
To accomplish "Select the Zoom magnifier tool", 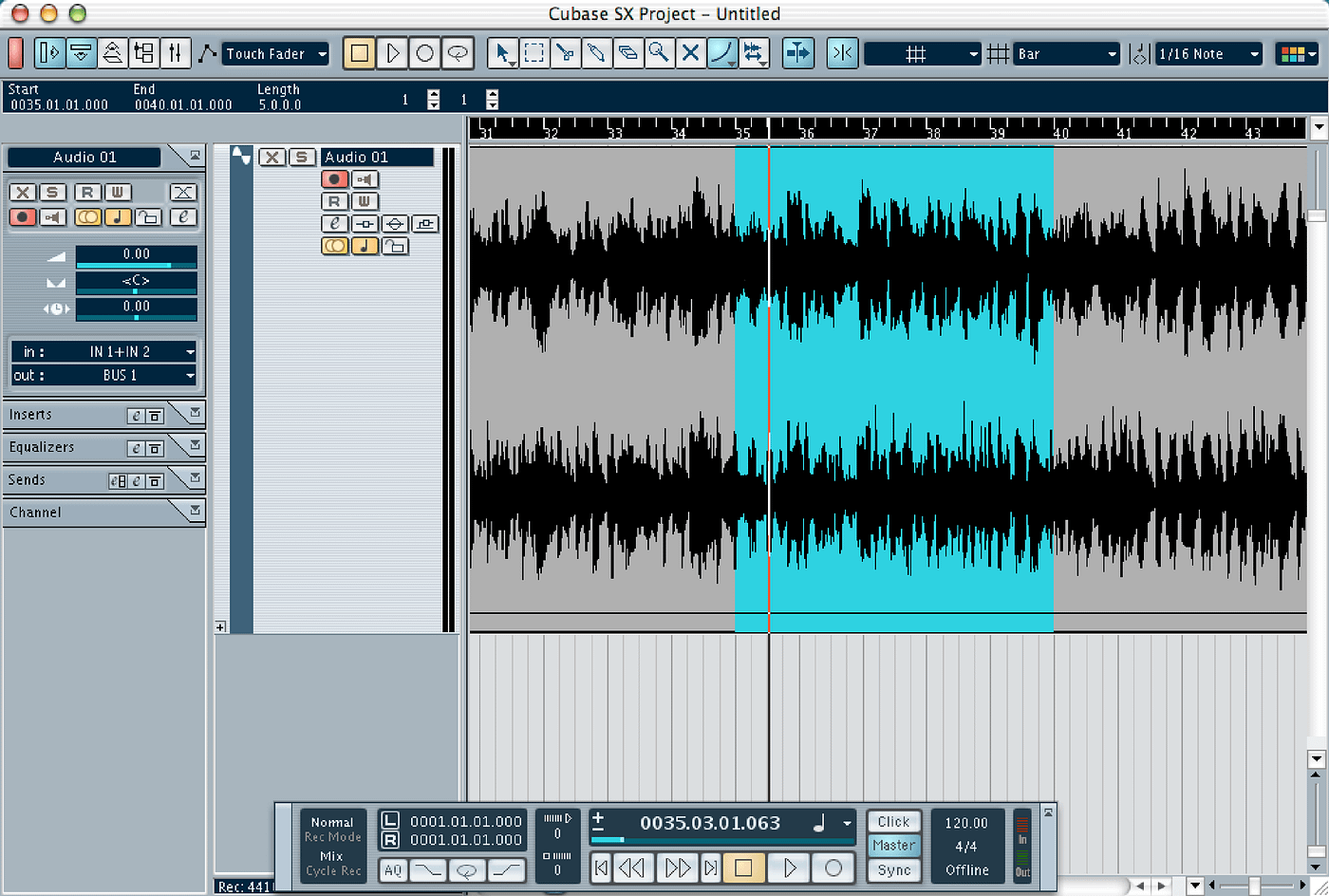I will tap(659, 53).
